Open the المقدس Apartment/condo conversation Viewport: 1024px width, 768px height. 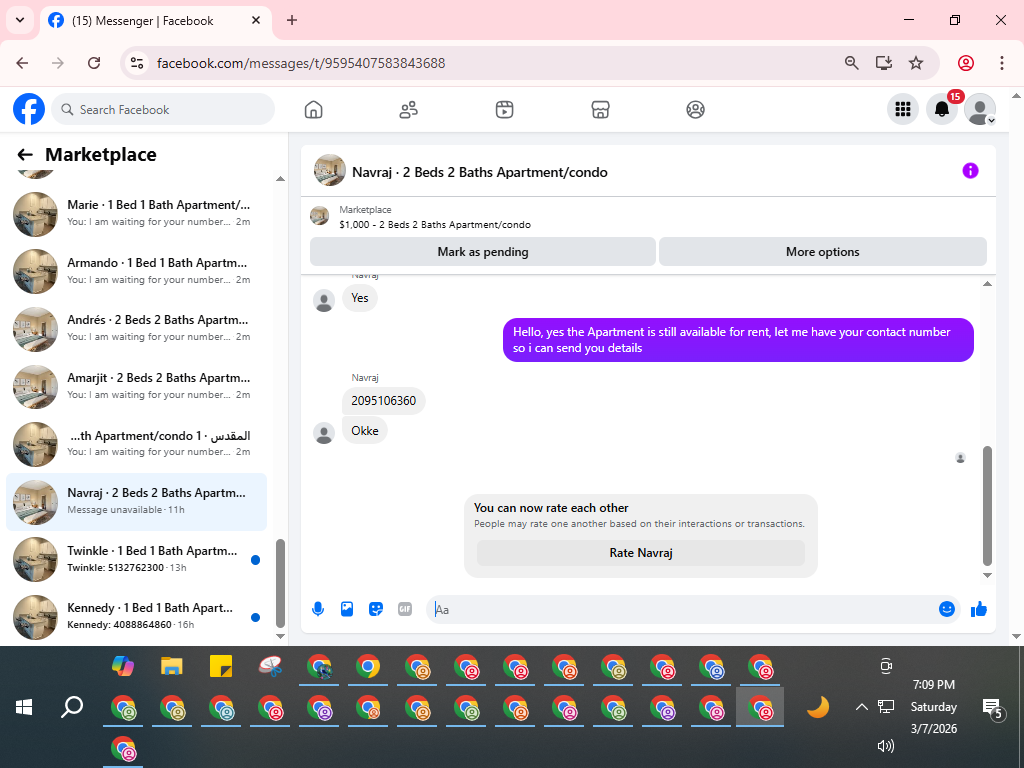136,444
